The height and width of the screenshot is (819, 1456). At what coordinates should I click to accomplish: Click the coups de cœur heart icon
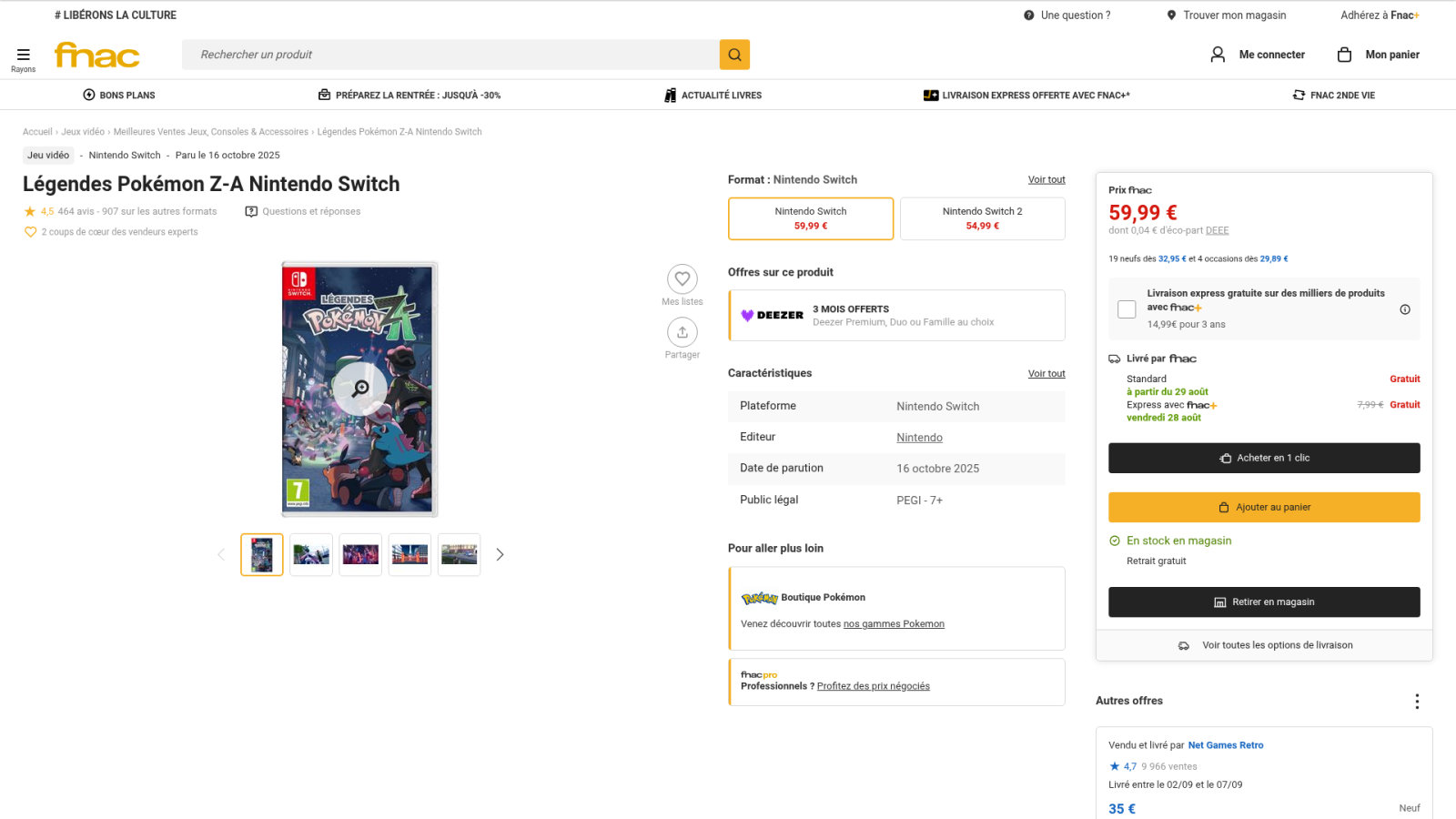30,232
